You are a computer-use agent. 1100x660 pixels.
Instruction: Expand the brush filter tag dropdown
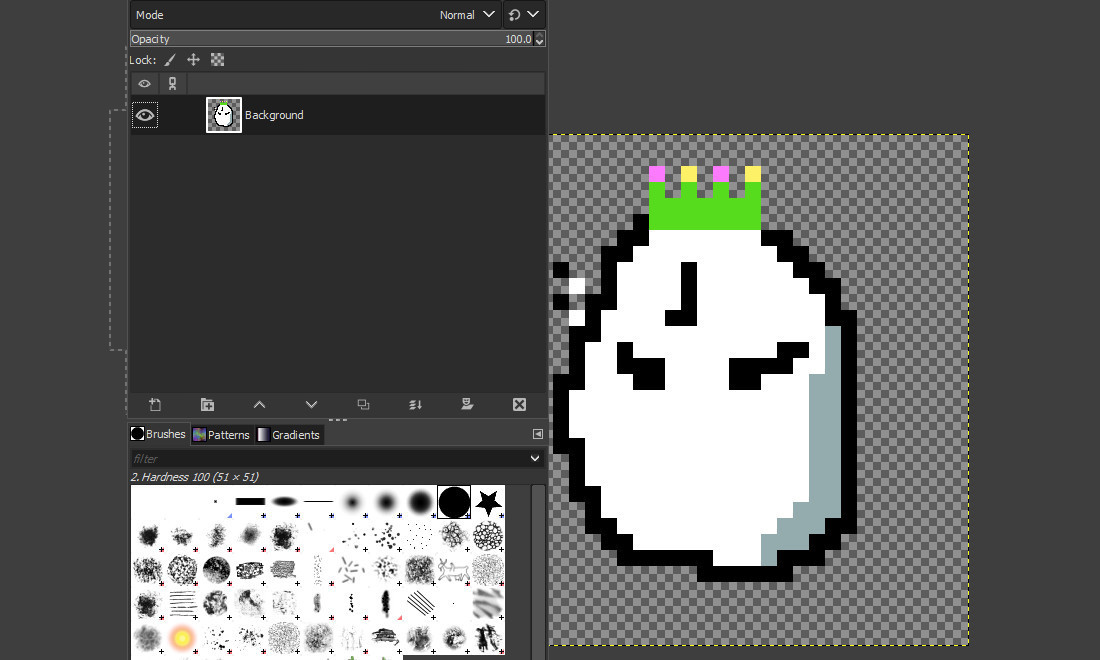click(x=535, y=458)
